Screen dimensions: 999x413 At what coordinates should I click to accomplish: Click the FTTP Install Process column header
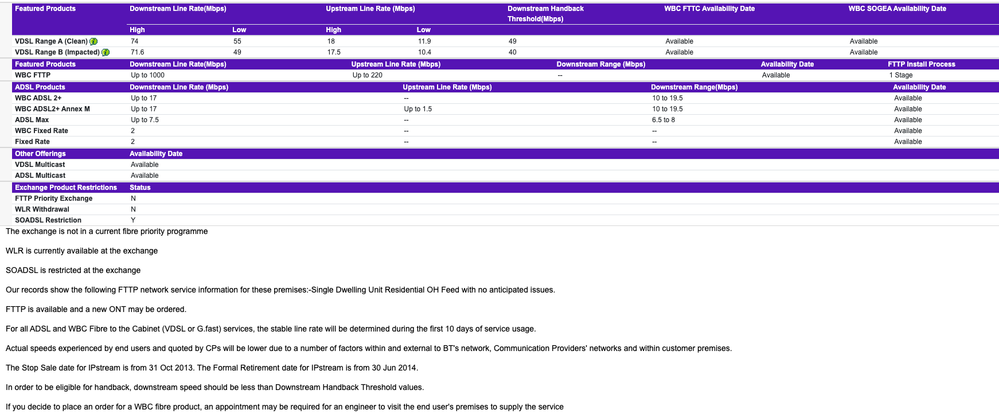pyautogui.click(x=921, y=64)
